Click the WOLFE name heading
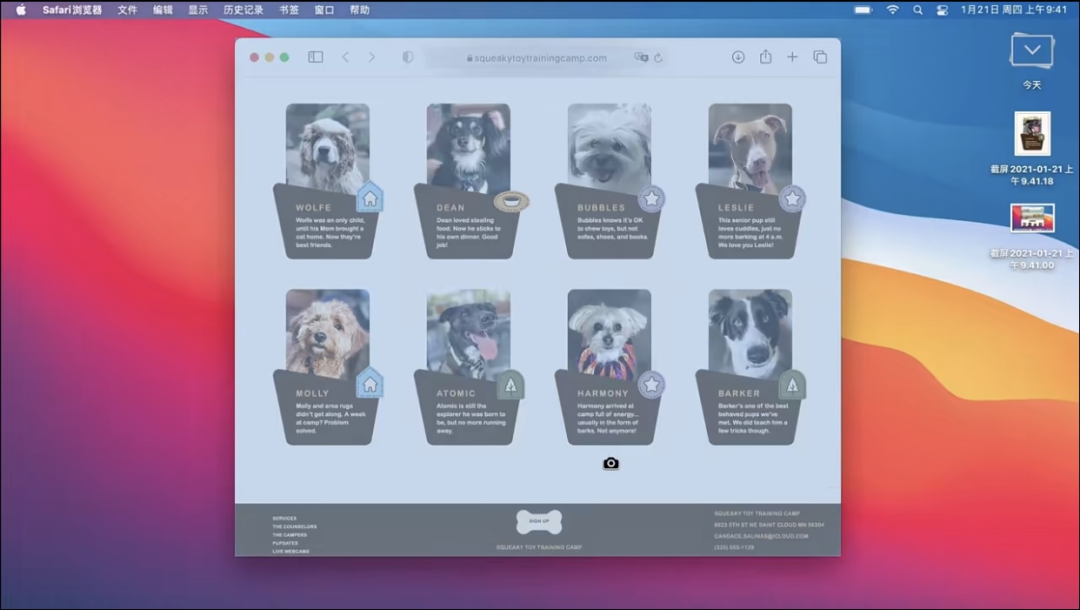The image size is (1080, 610). pos(313,207)
